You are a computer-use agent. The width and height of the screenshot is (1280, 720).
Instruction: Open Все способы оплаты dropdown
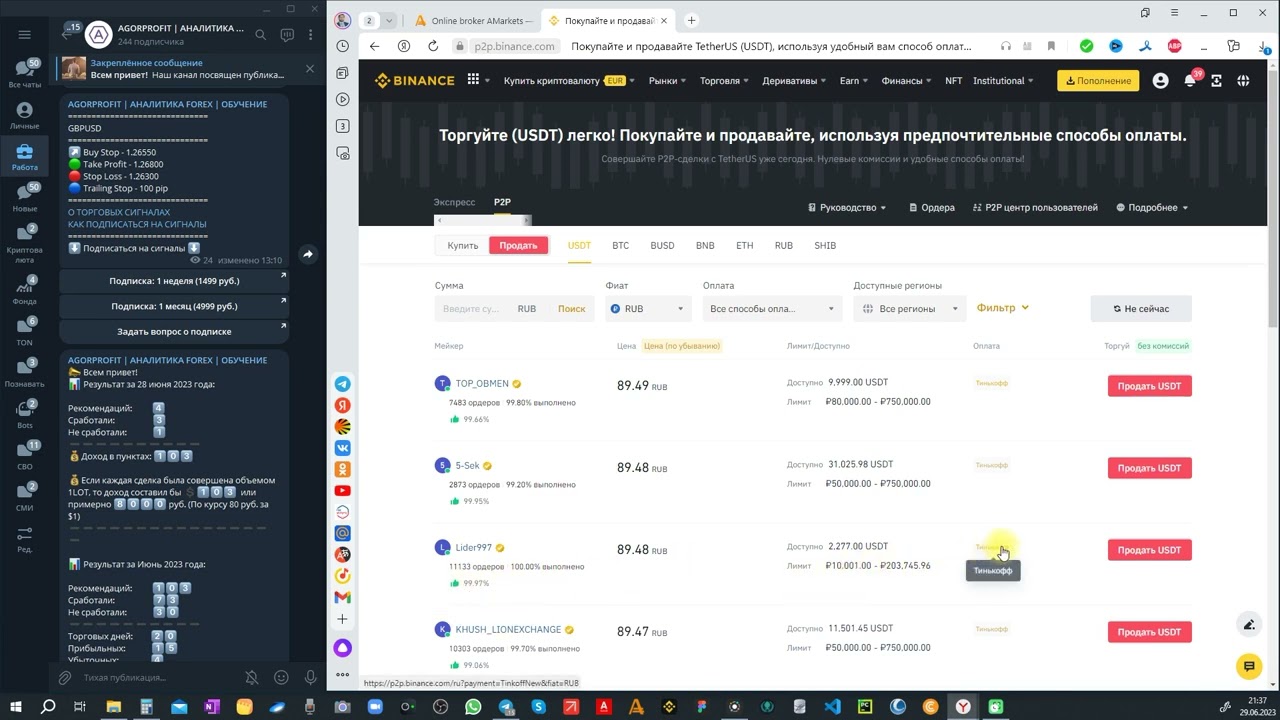(772, 309)
